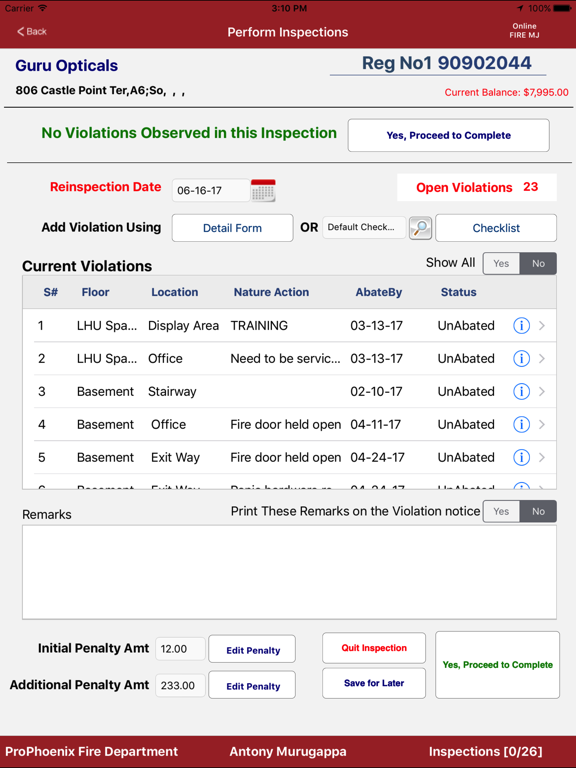Click 'Antony Murugappa' in footer
Viewport: 576px width, 768px height.
pyautogui.click(x=288, y=752)
